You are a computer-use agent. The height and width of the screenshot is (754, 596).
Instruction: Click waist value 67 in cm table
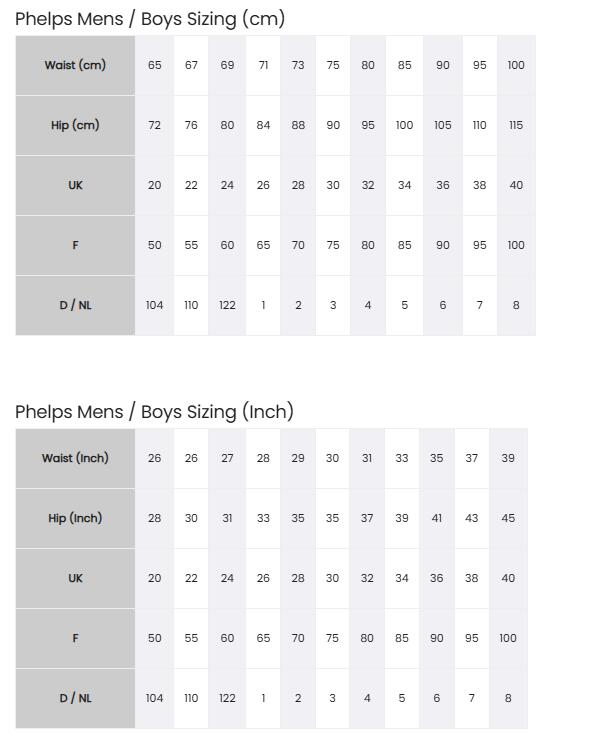(191, 65)
